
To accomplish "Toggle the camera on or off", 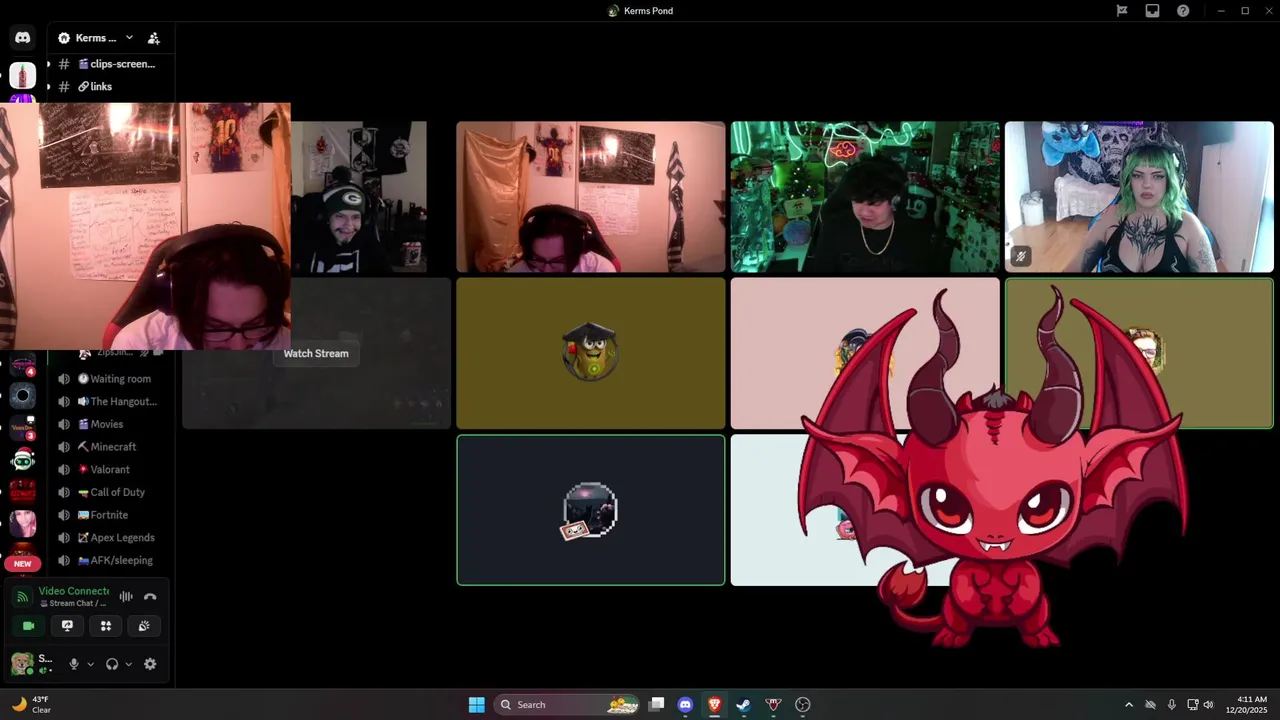I will (29, 626).
